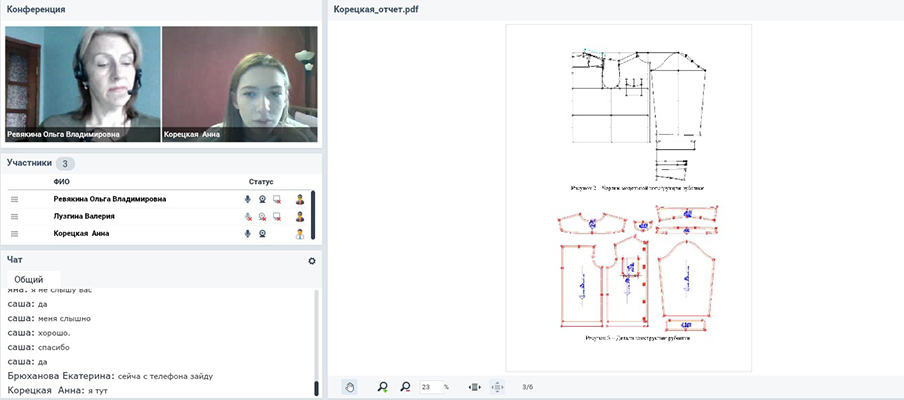Open row menu for Ревякина Ольга Владимировна

15,199
